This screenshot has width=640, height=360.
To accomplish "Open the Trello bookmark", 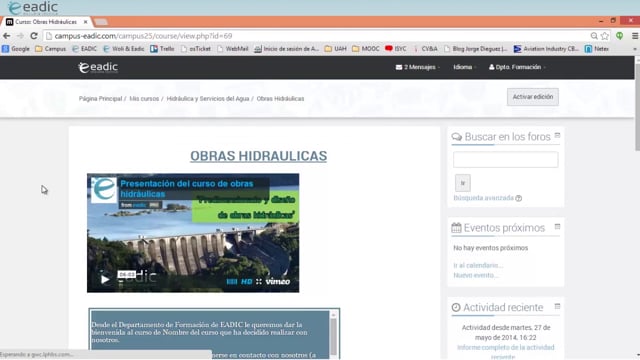I will [x=162, y=49].
